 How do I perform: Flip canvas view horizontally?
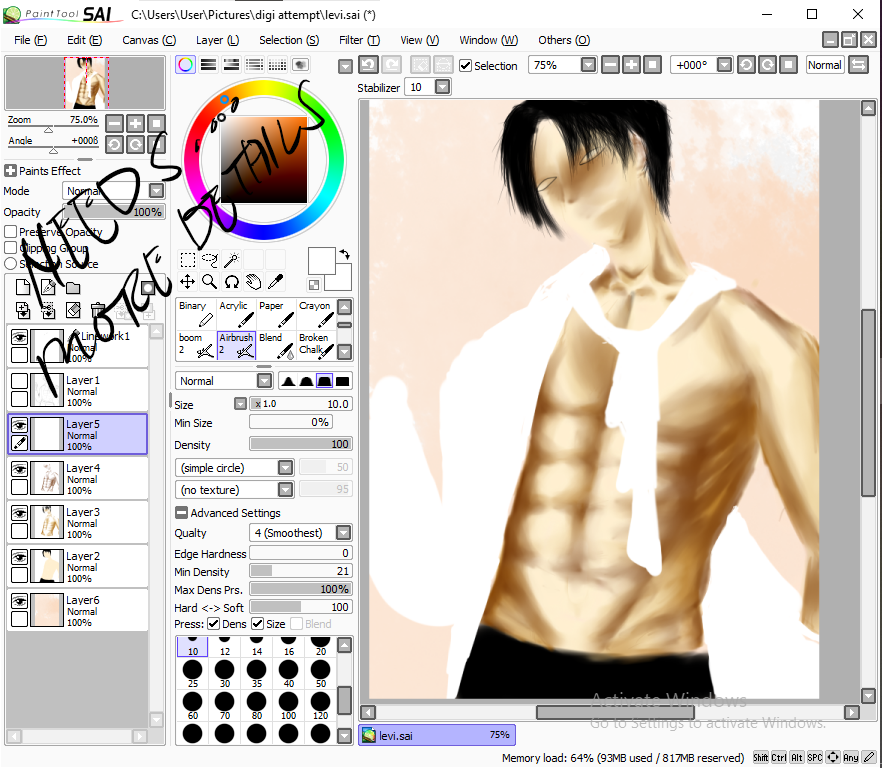858,65
